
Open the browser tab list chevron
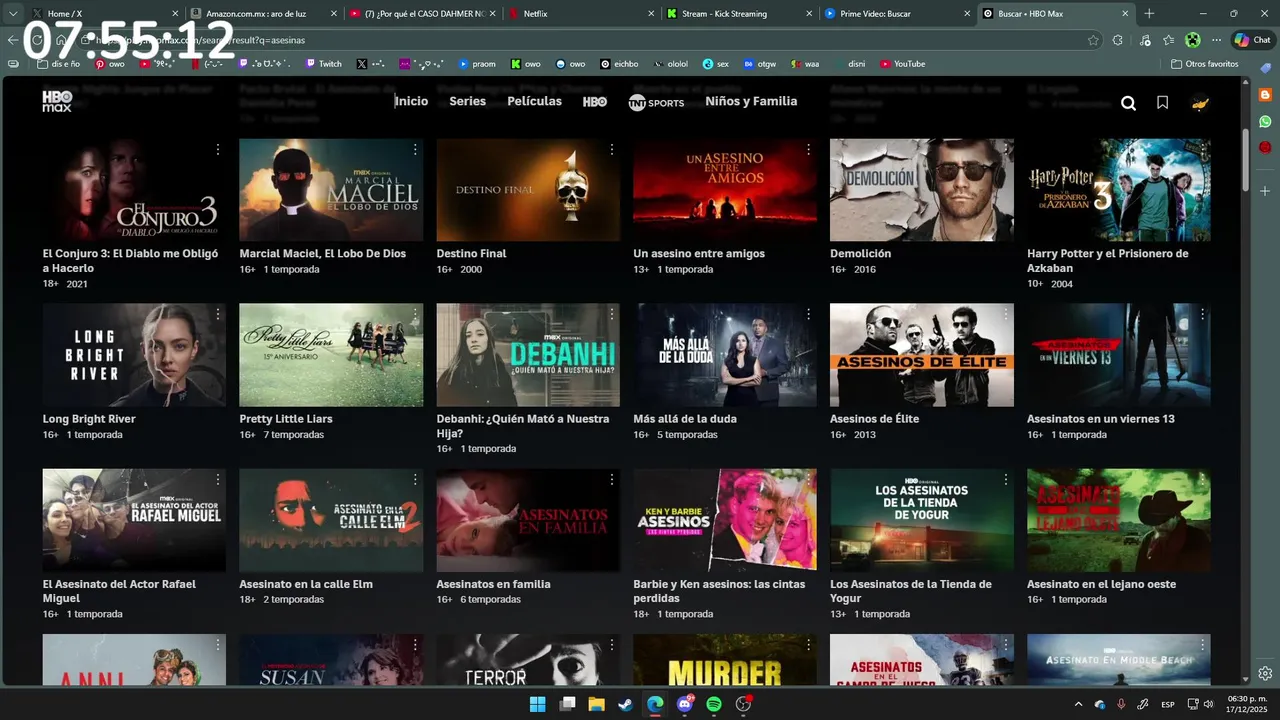coord(13,14)
